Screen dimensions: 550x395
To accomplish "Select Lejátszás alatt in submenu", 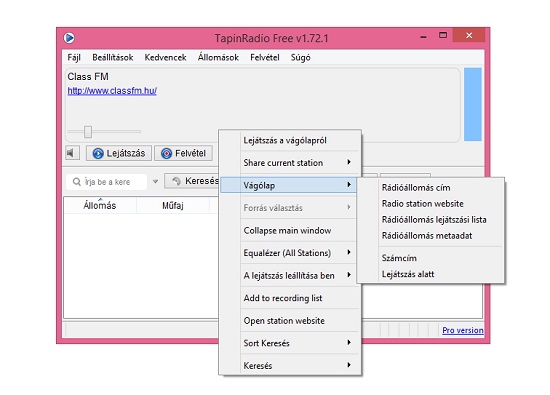I will pos(431,274).
